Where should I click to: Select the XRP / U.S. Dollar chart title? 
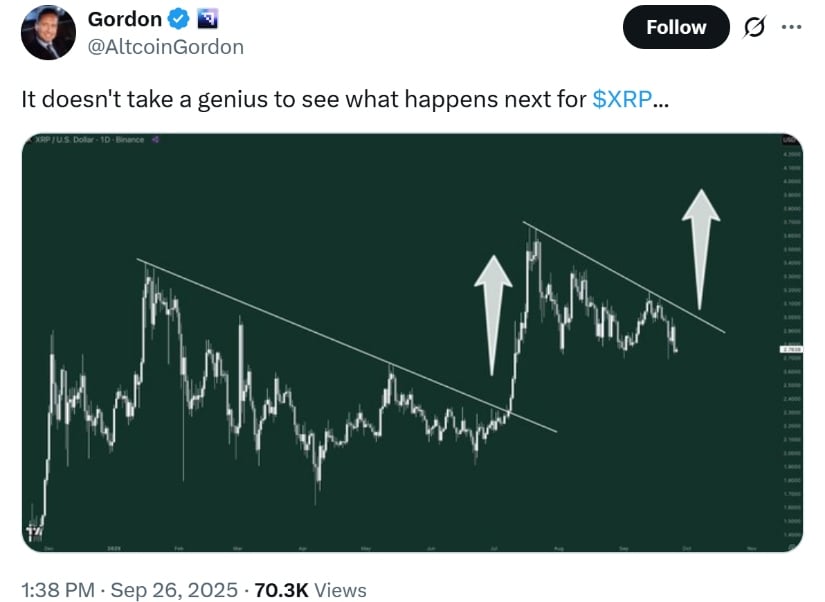[x=89, y=139]
